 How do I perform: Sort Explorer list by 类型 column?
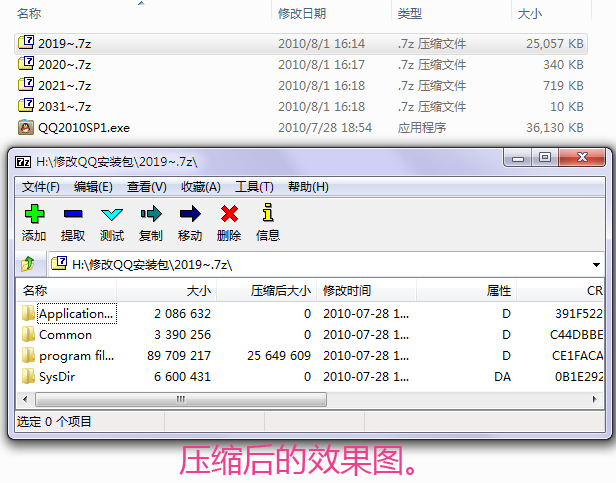click(x=451, y=14)
